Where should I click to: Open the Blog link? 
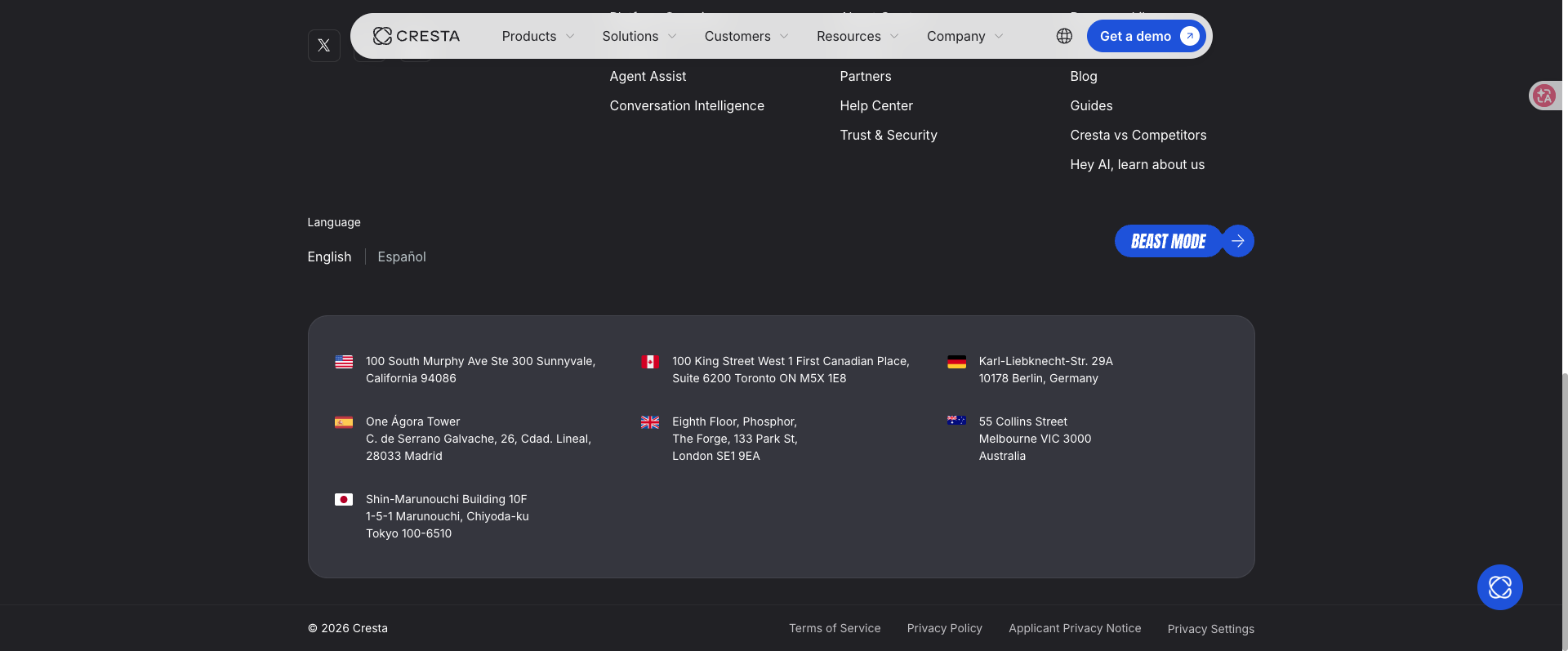pyautogui.click(x=1084, y=76)
